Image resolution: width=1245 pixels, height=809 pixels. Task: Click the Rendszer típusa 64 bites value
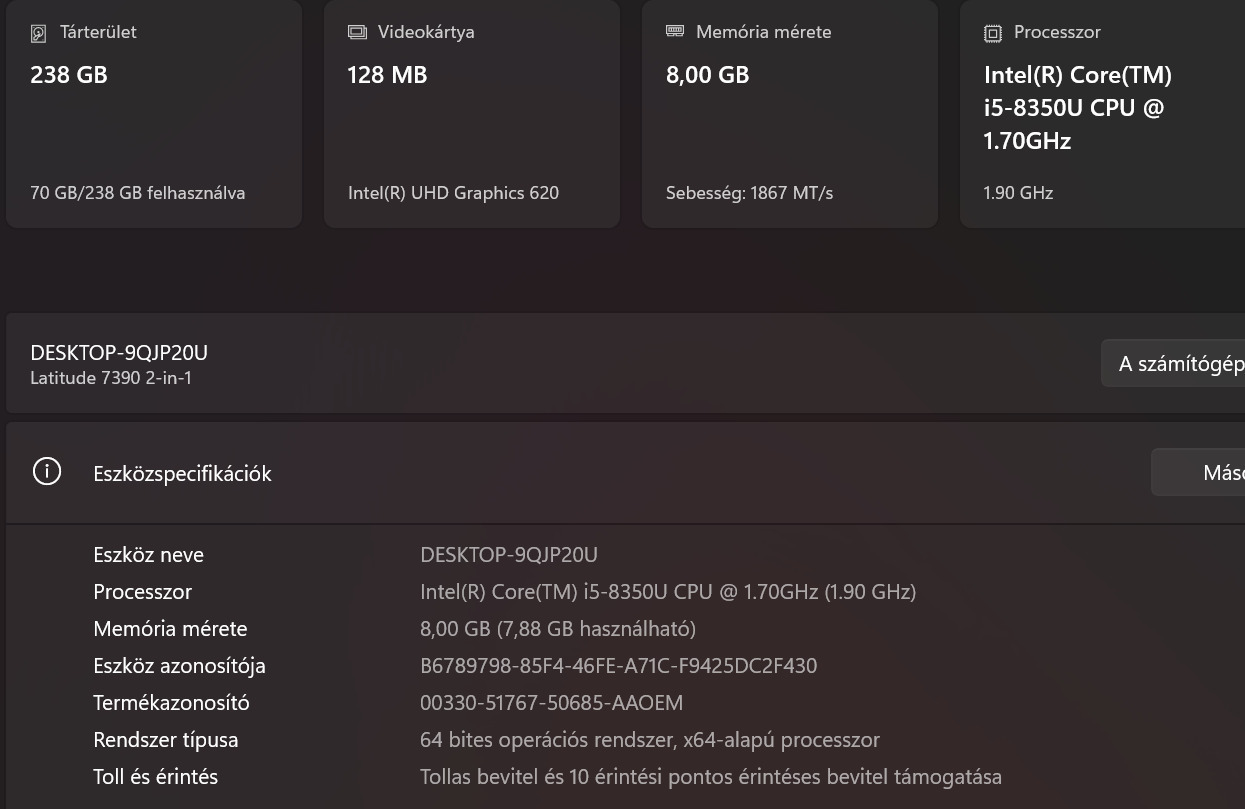pos(649,740)
